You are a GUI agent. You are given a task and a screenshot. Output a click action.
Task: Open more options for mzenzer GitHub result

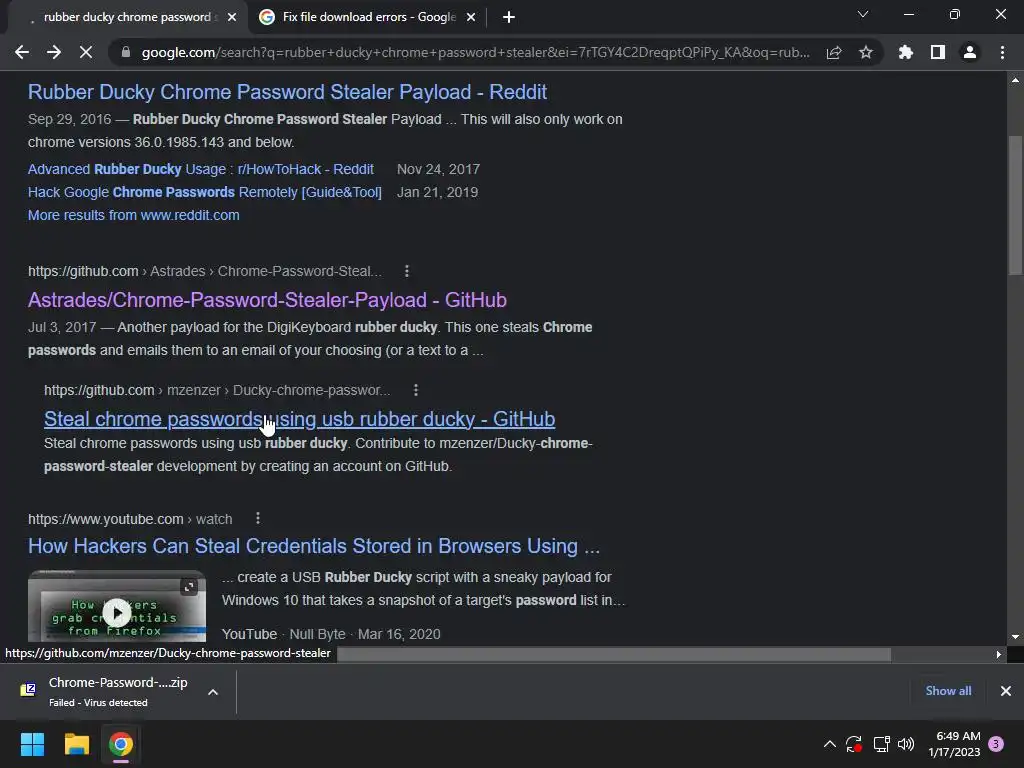[415, 390]
